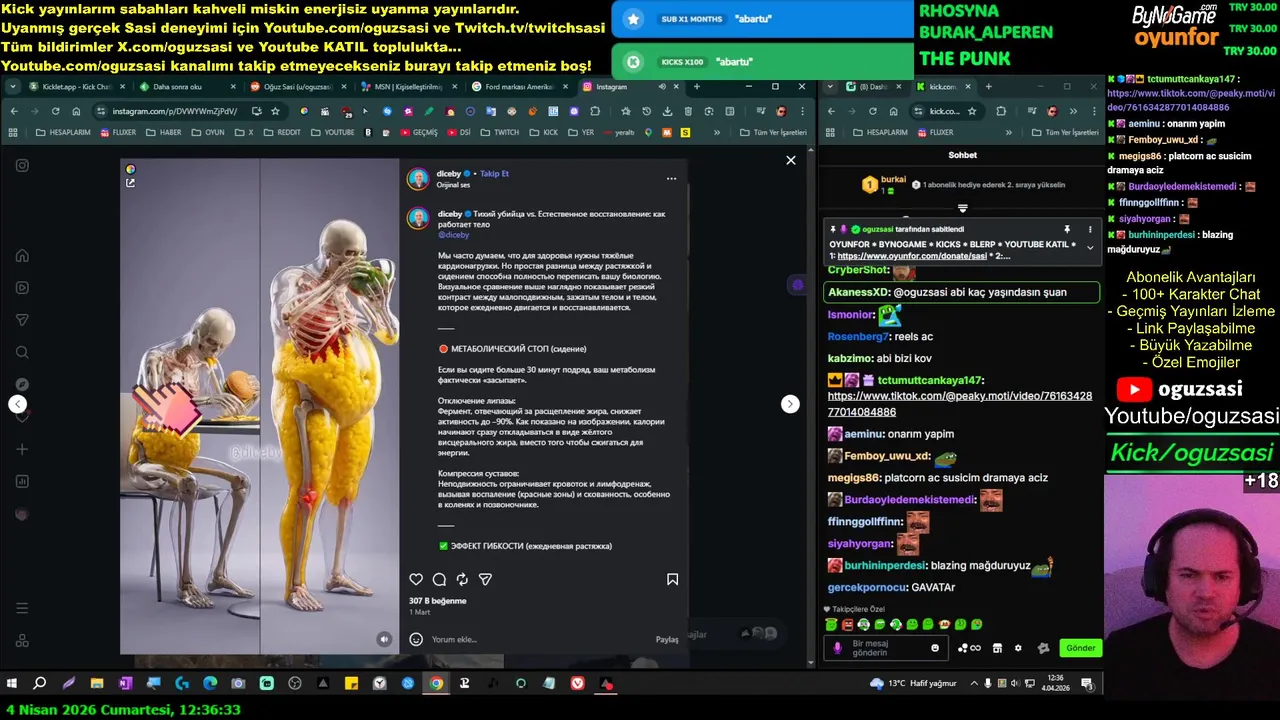Collapse the leaderboard arrow under burkai

[962, 208]
